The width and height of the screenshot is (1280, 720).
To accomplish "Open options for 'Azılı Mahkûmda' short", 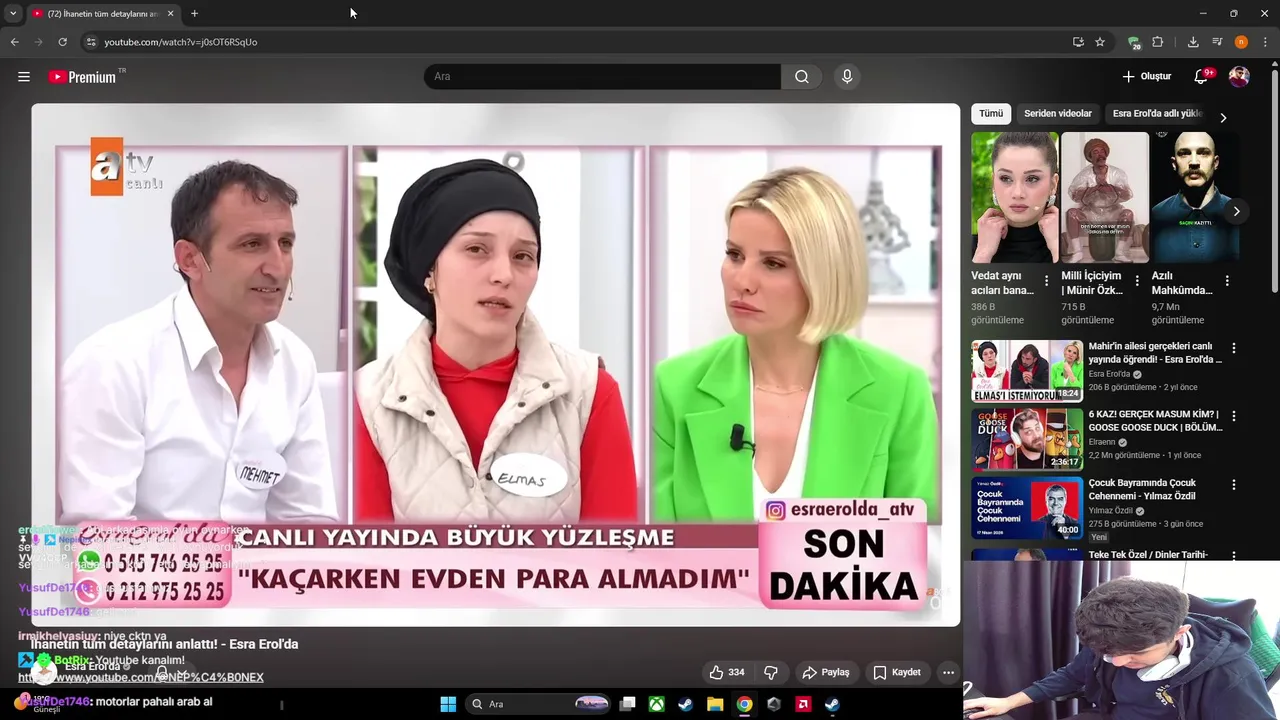I will point(1227,282).
